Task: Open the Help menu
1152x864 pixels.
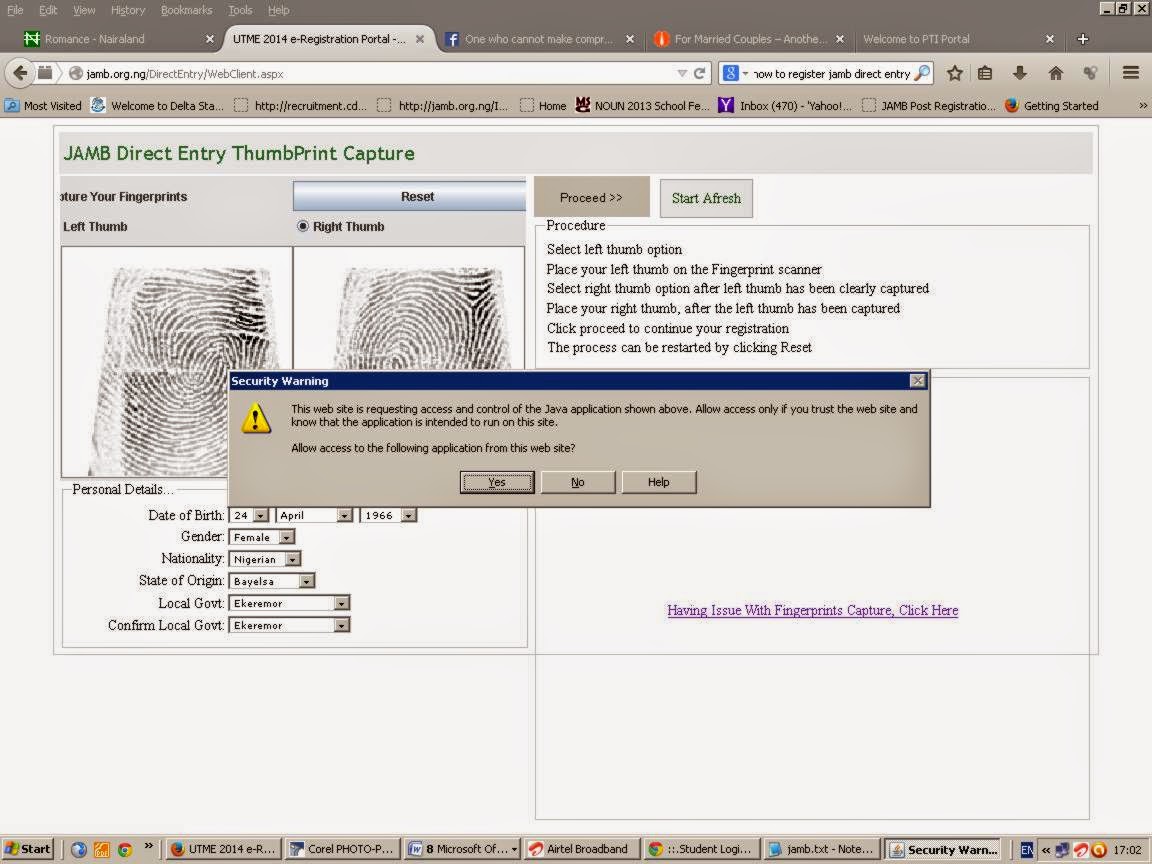Action: [278, 10]
